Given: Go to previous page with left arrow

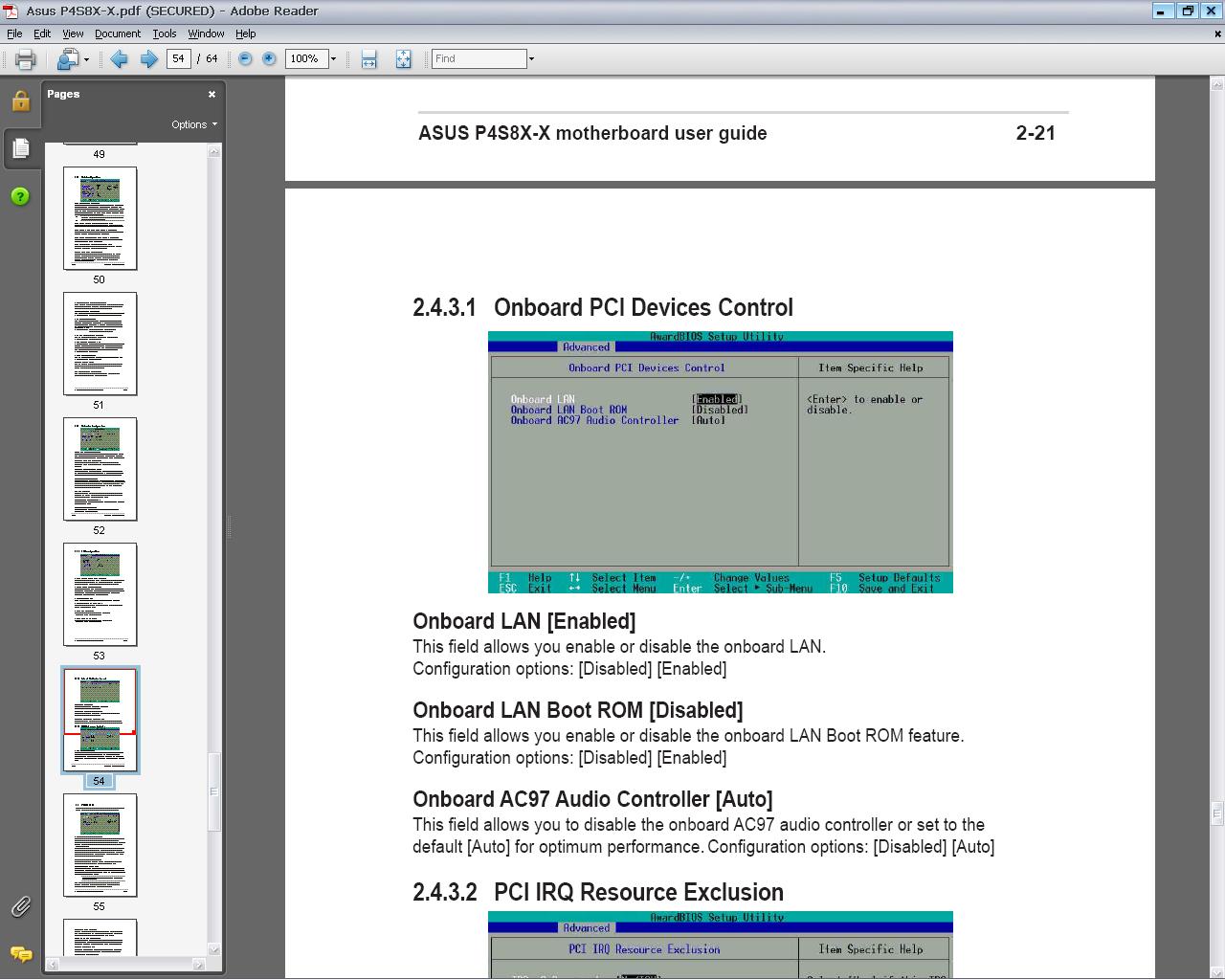Looking at the screenshot, I should point(119,59).
